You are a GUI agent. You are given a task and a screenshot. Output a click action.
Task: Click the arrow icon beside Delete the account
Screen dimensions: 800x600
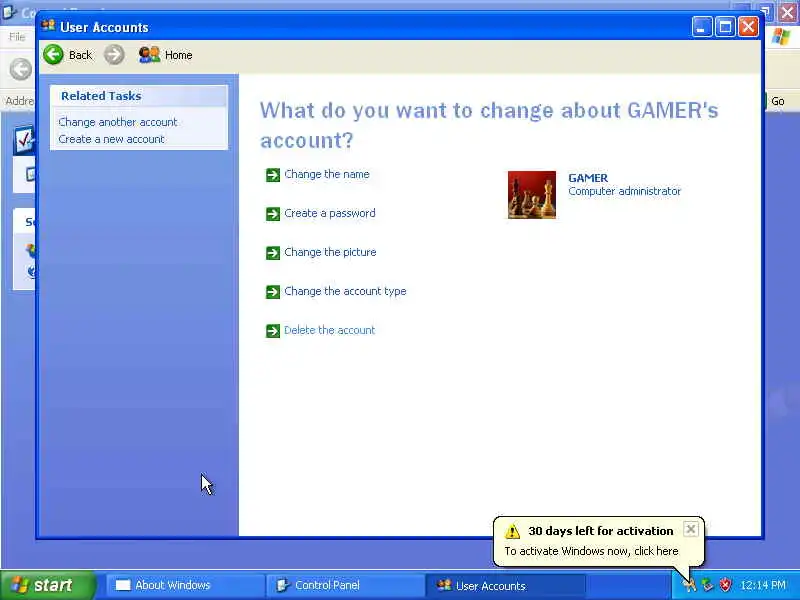(x=273, y=331)
